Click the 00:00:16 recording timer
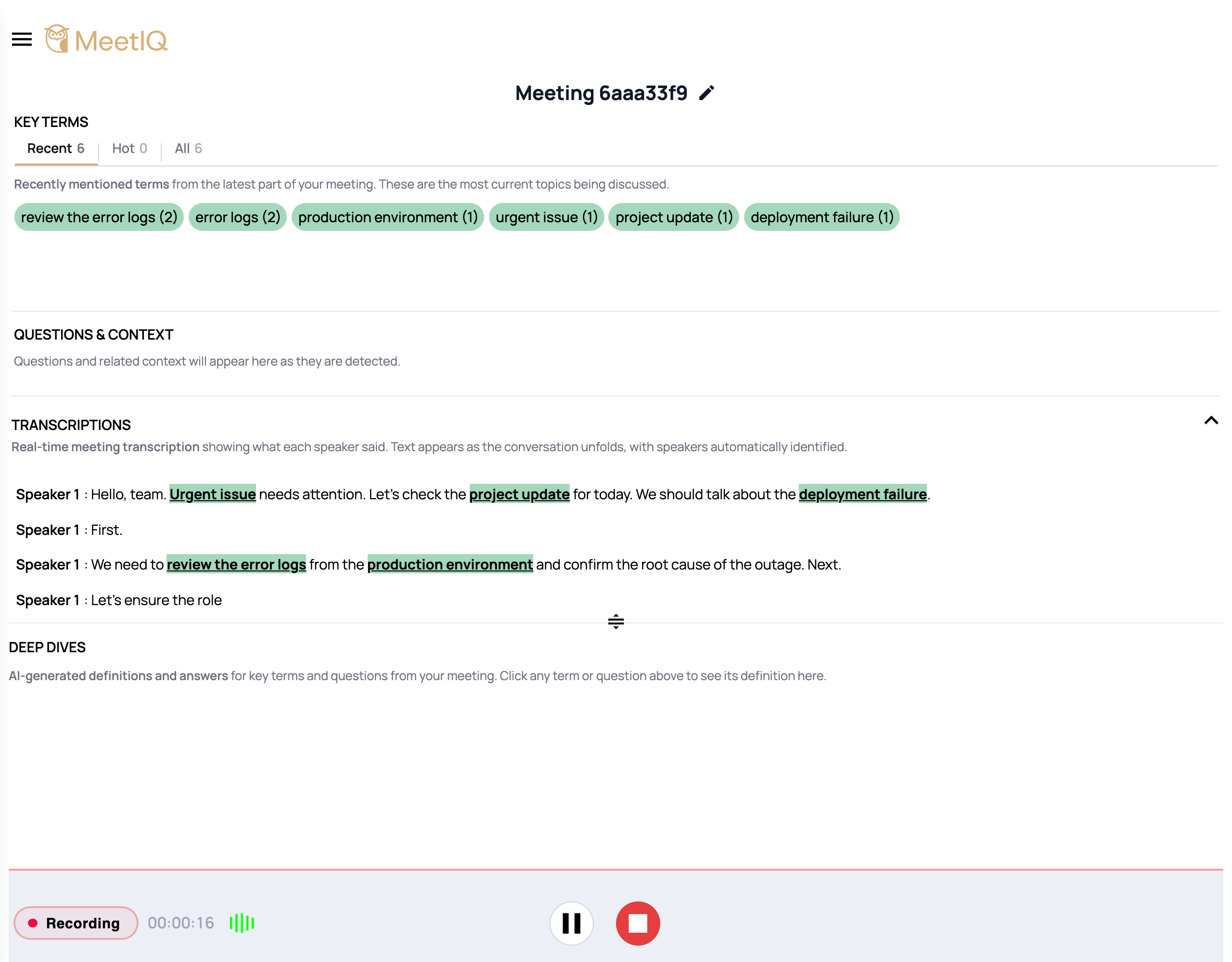The height and width of the screenshot is (962, 1232). [x=180, y=923]
